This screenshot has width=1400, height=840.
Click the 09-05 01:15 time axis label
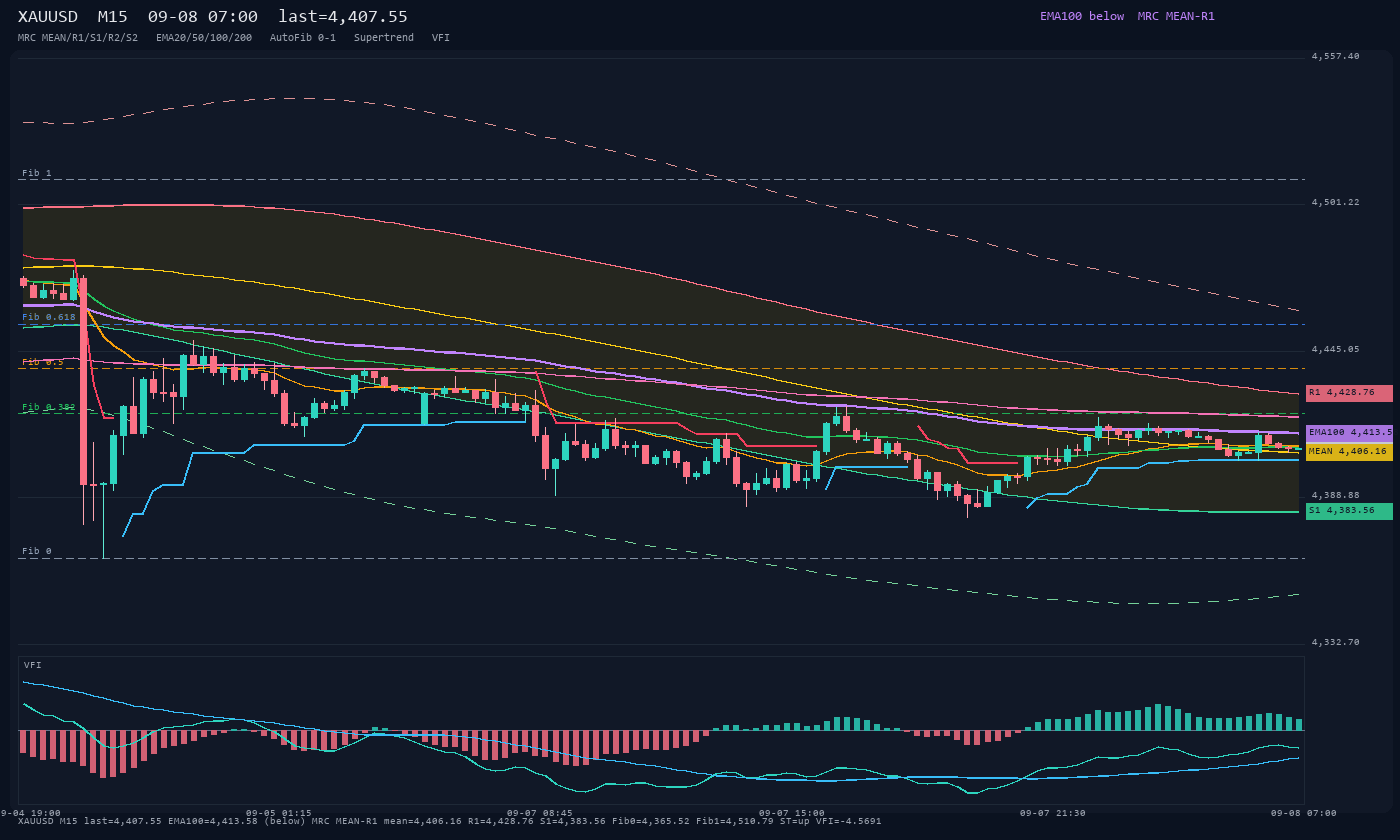[x=279, y=813]
